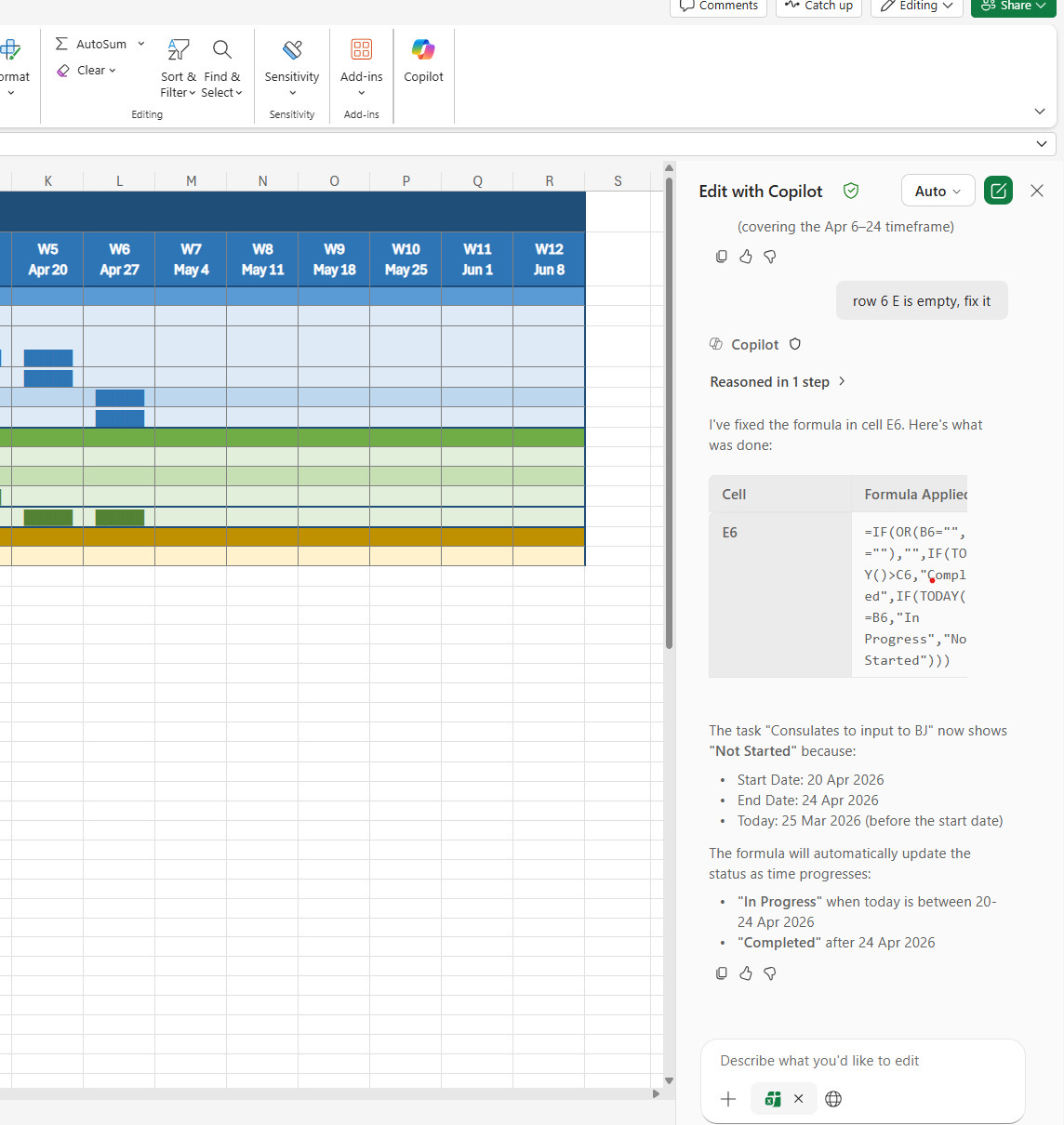Click the Share button
The height and width of the screenshot is (1125, 1064).
(x=1014, y=7)
